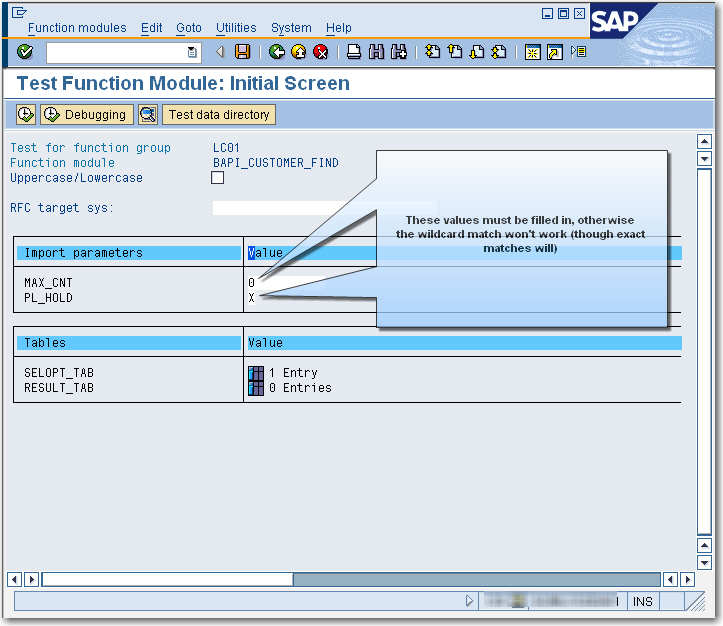Open the Help menu
Screen dimensions: 723x626
tap(339, 28)
